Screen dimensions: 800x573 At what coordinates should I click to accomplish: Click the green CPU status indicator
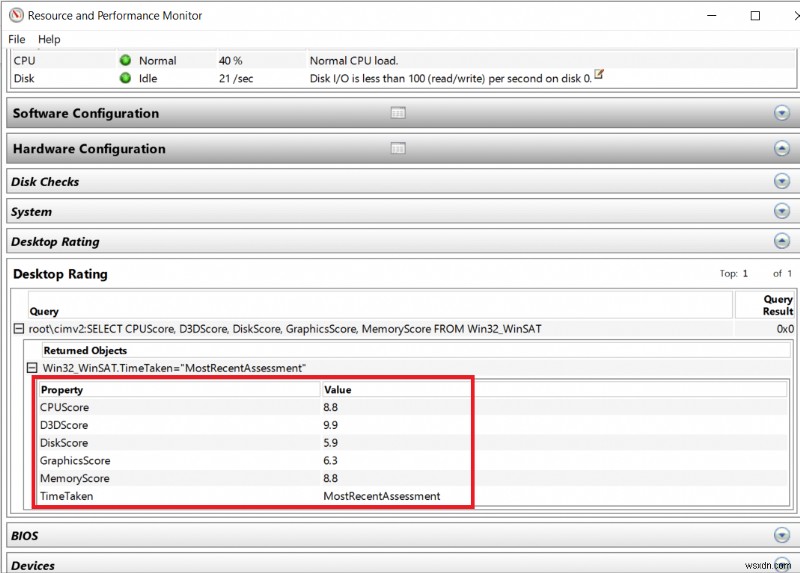(x=125, y=60)
